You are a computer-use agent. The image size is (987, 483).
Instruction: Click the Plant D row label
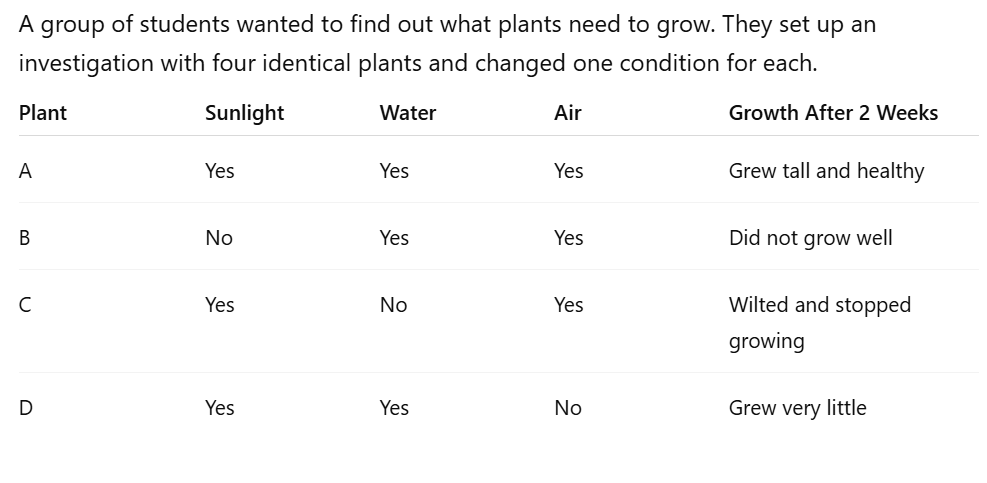coord(26,408)
